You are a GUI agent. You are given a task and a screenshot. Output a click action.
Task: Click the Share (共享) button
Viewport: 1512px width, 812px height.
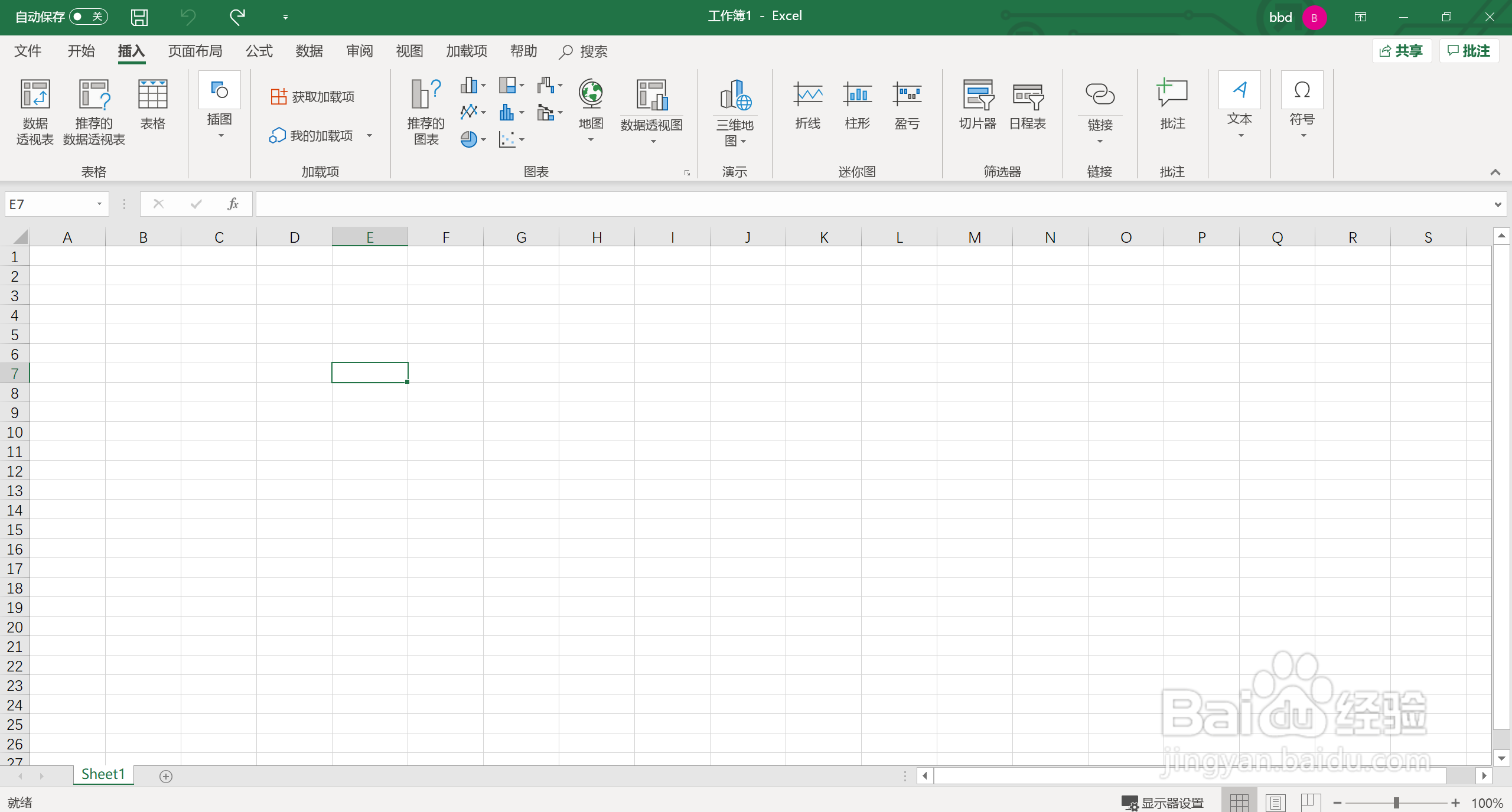coord(1401,51)
